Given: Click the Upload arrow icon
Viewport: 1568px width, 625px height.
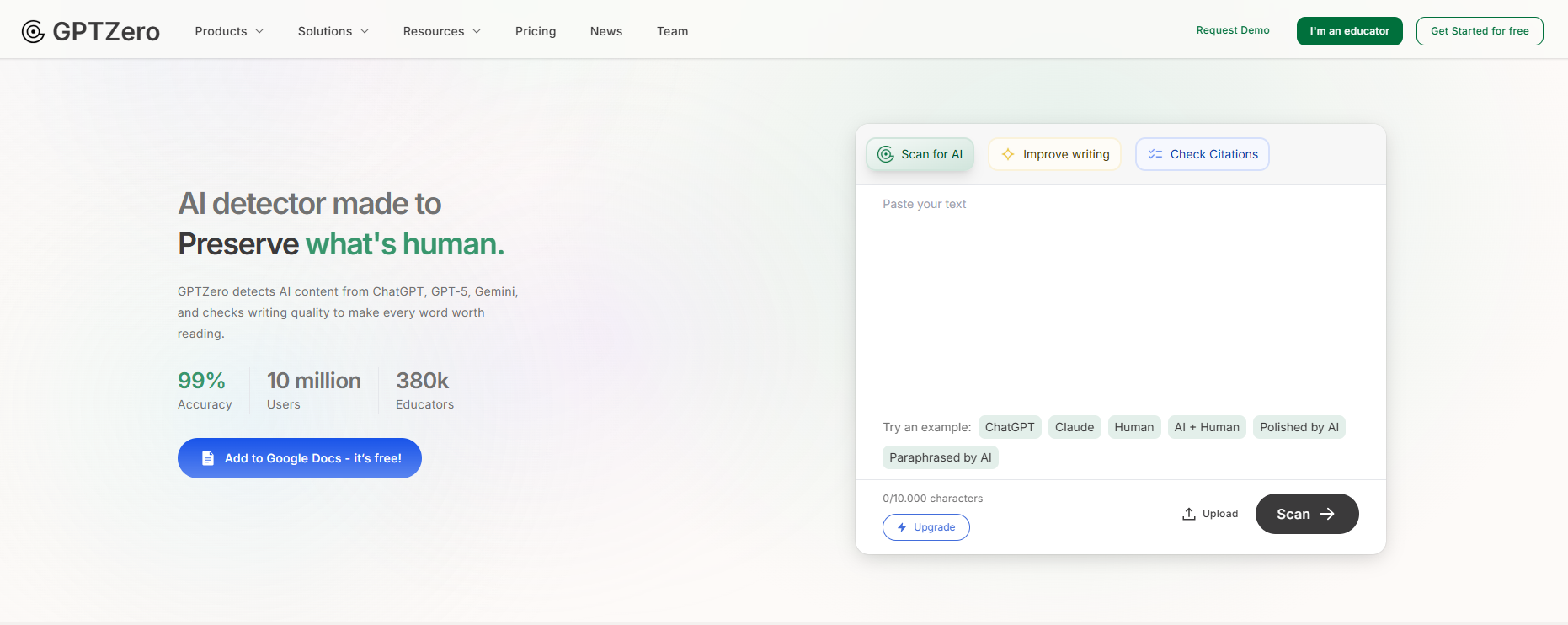Looking at the screenshot, I should pyautogui.click(x=1189, y=514).
